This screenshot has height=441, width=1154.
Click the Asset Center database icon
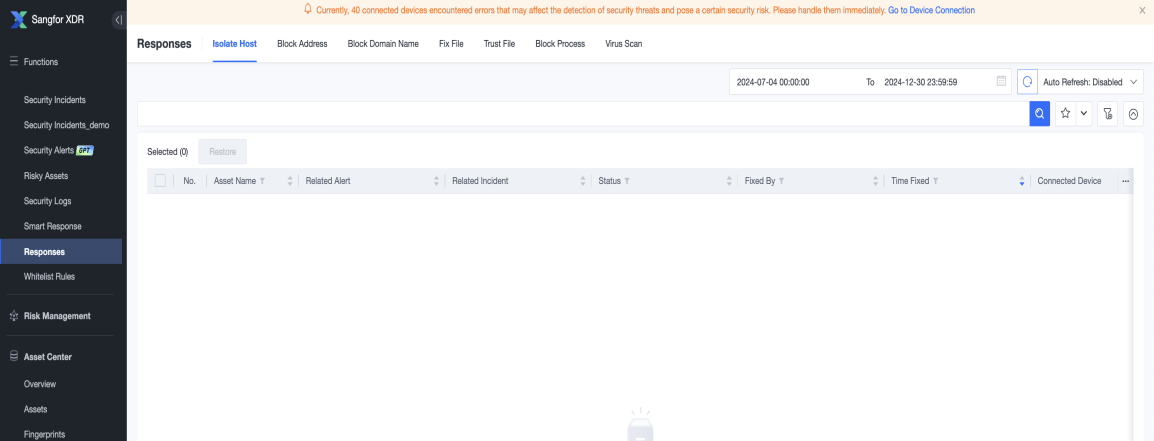tap(13, 356)
